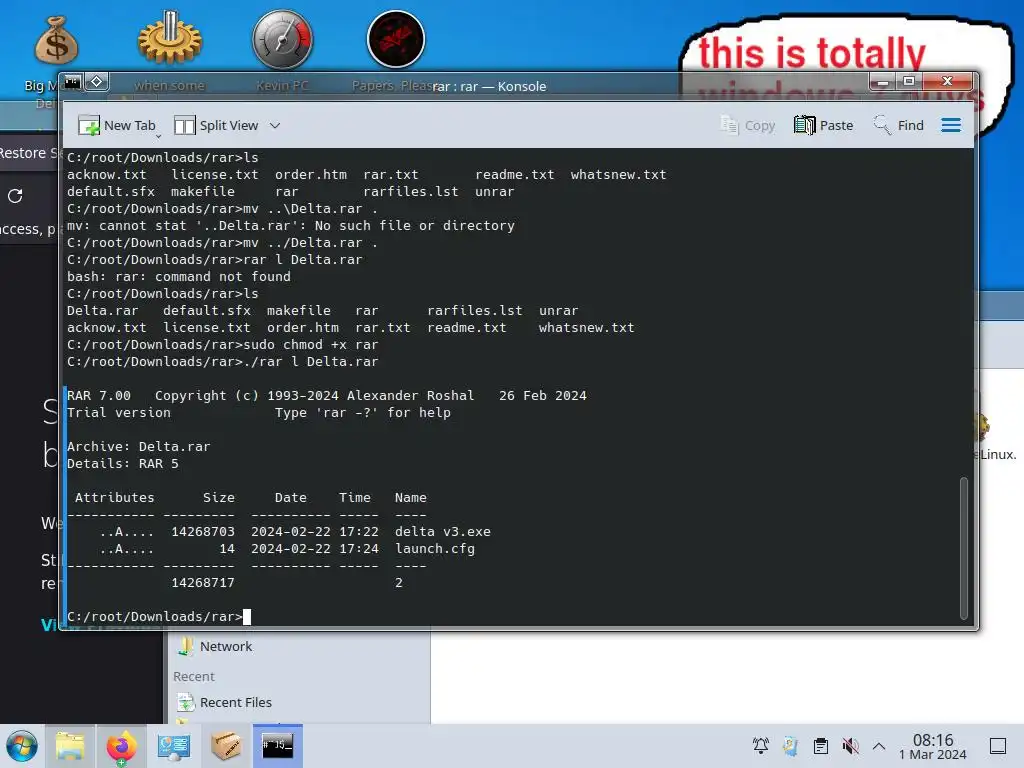The image size is (1024, 768).
Task: Click the Copy toolbar button
Action: (x=748, y=125)
